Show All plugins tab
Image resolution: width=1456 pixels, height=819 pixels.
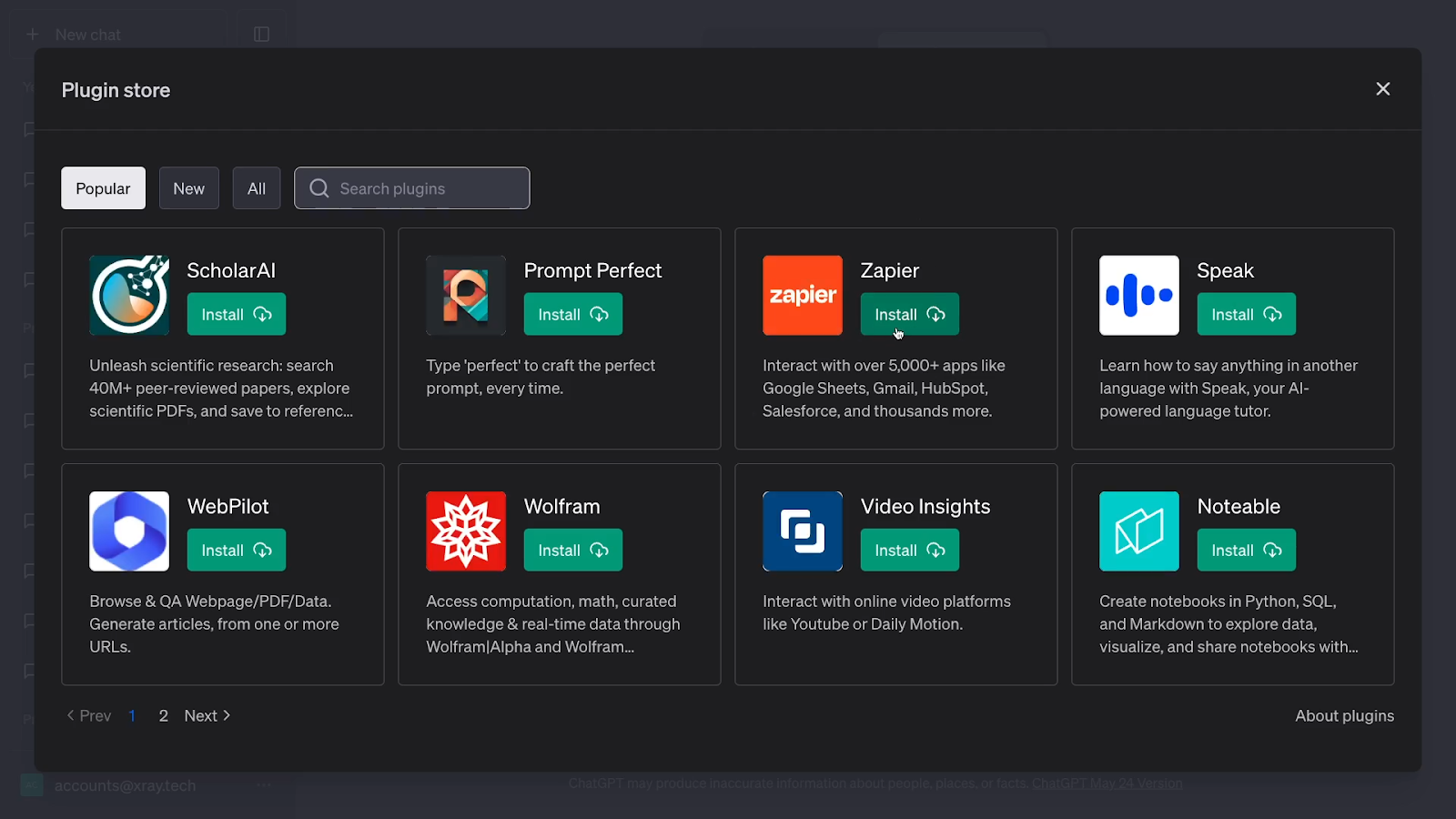coord(257,188)
